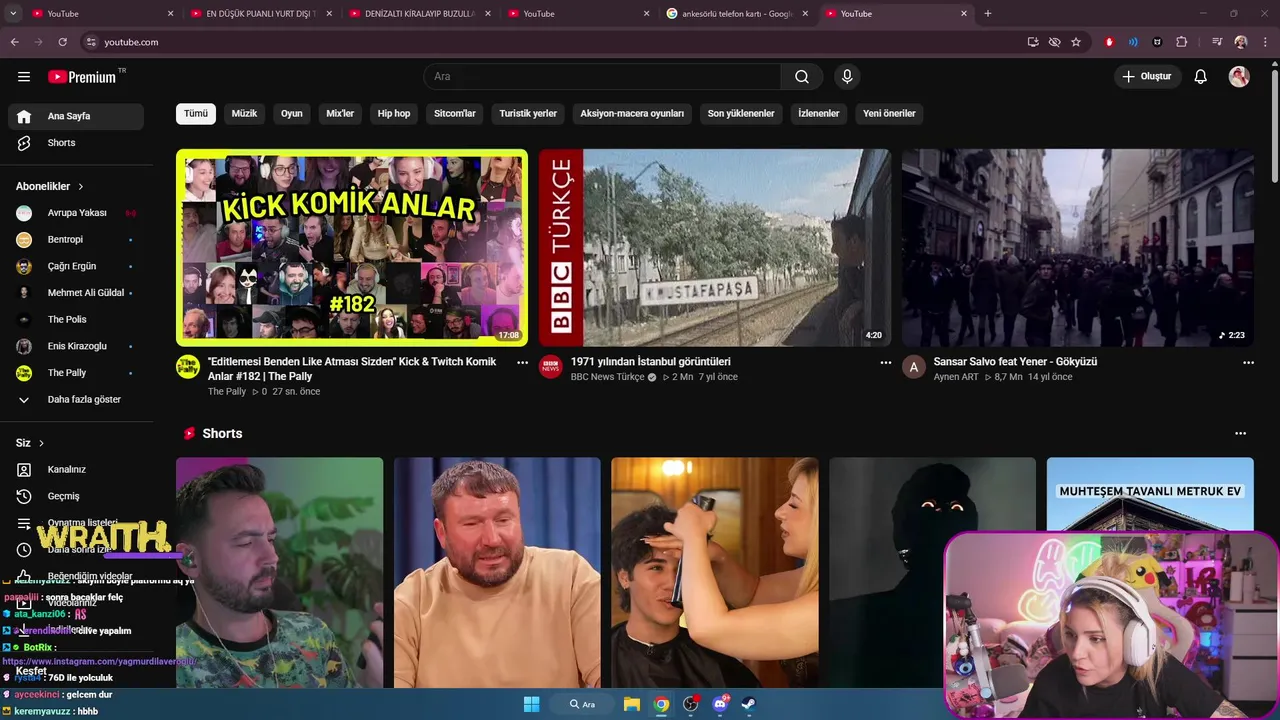
Task: Select the Turistik yerler filter chip
Action: [x=528, y=114]
